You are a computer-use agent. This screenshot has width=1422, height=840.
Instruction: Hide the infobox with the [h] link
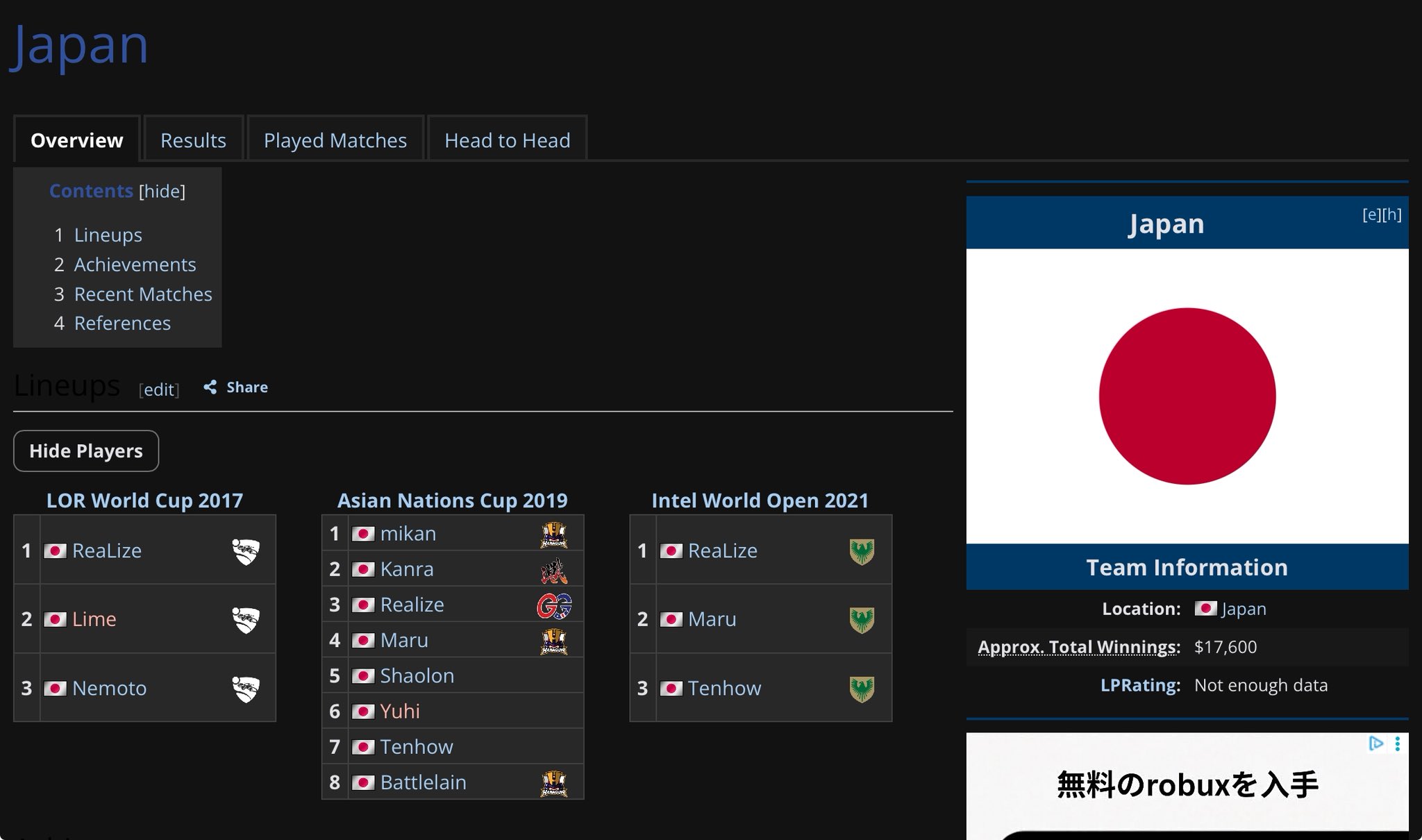(x=1391, y=215)
